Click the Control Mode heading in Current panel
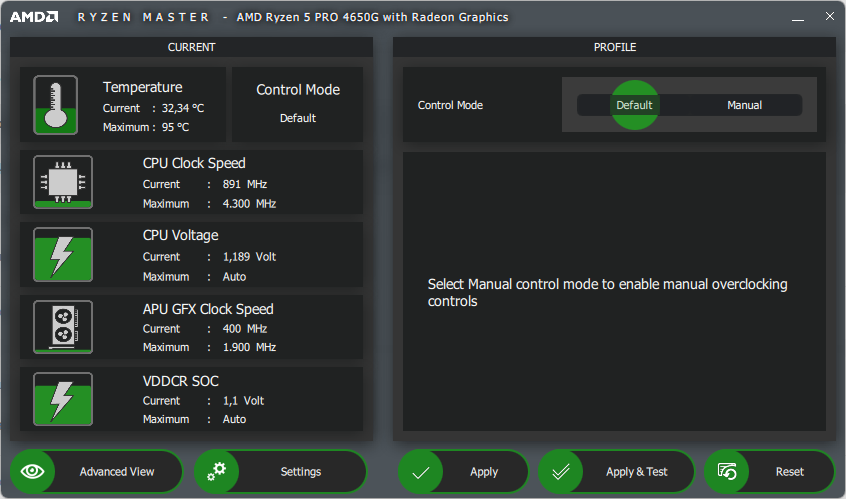The width and height of the screenshot is (846, 499). tap(298, 90)
